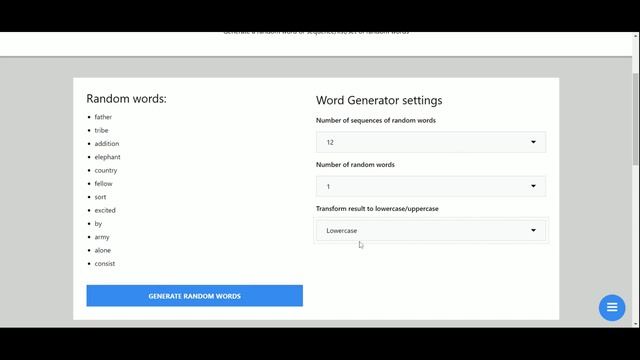Screen dimensions: 640x360
Task: Click the "Word Generator settings" heading
Action: click(x=379, y=100)
